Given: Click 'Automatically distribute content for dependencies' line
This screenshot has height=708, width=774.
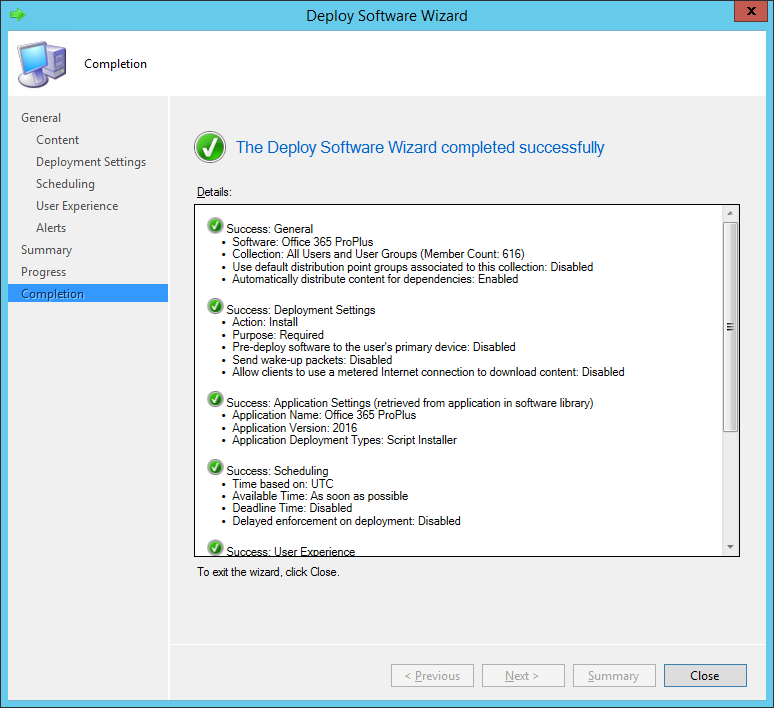Looking at the screenshot, I should click(375, 279).
